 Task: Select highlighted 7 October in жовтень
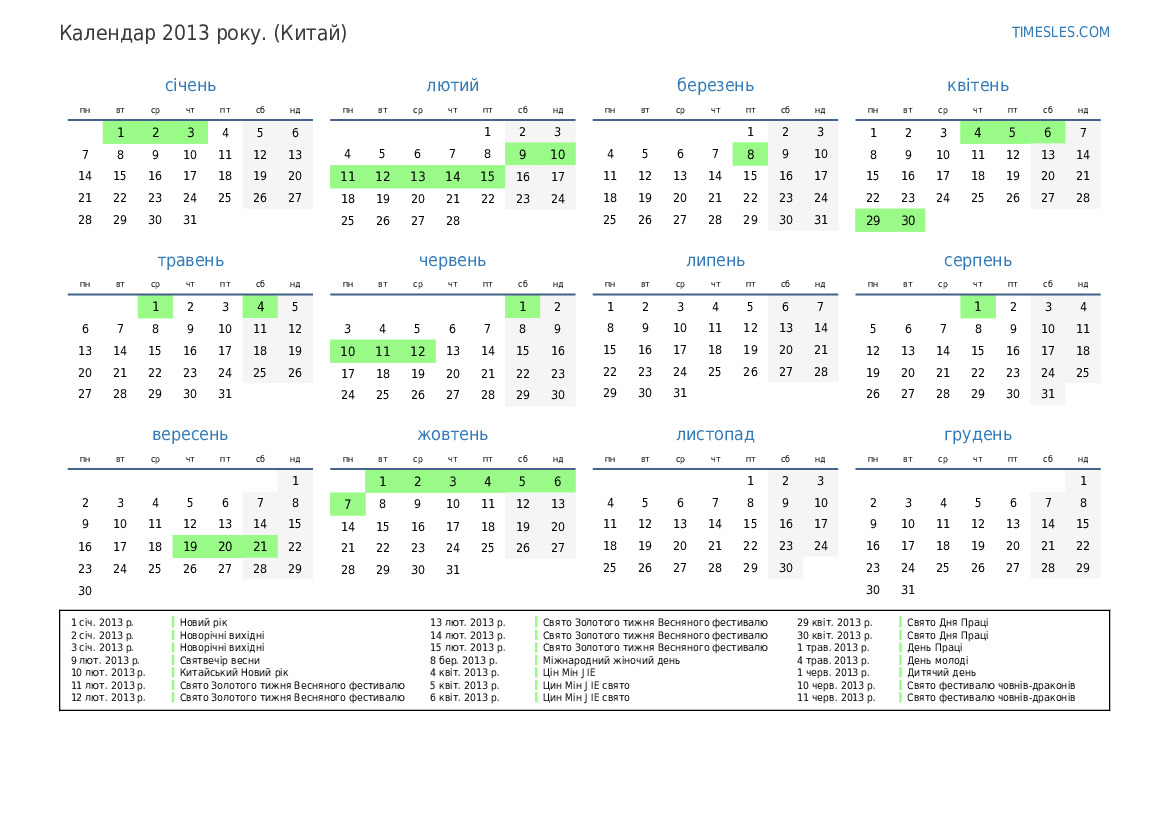[x=348, y=504]
